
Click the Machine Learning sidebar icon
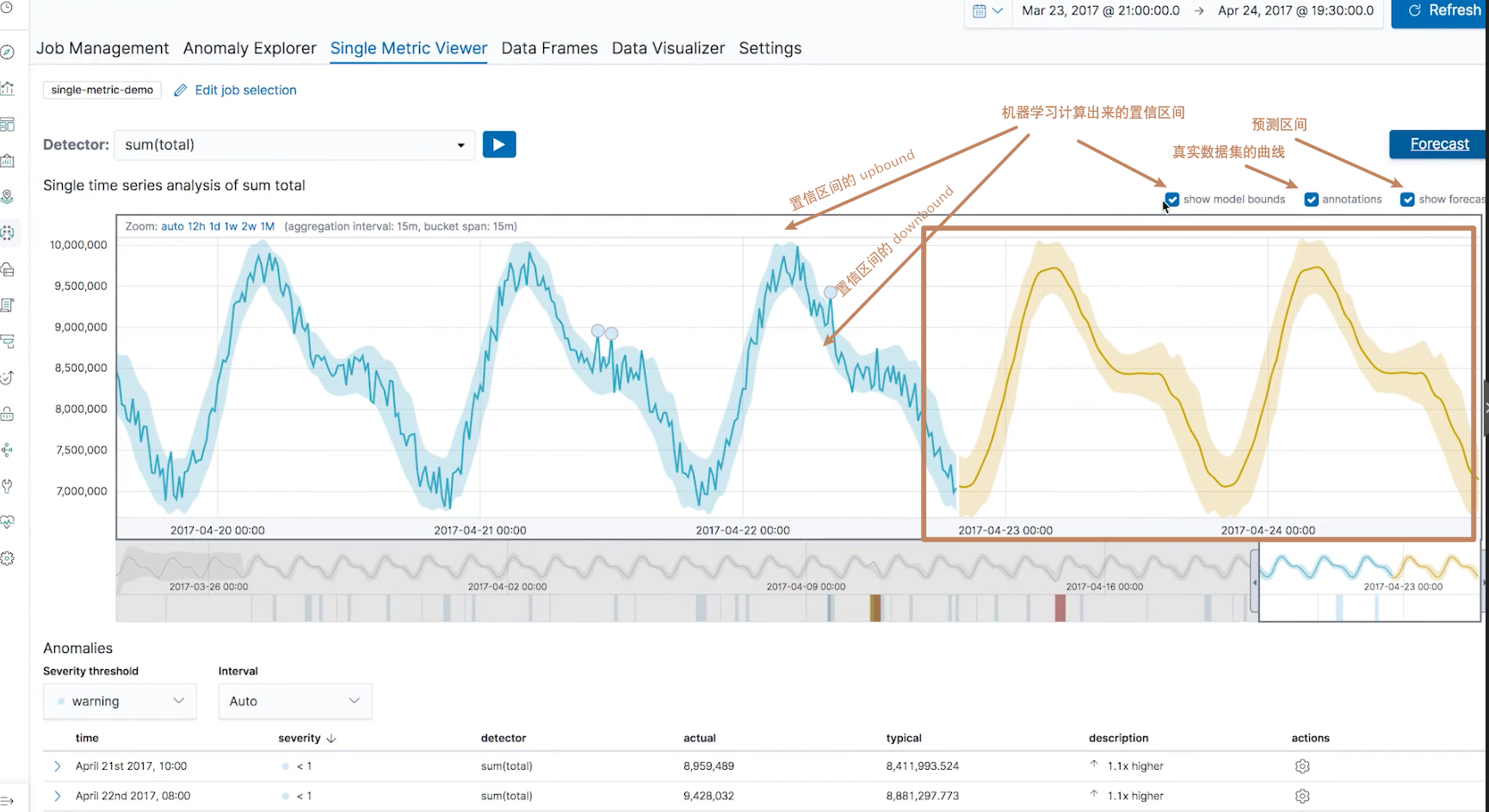pos(8,233)
